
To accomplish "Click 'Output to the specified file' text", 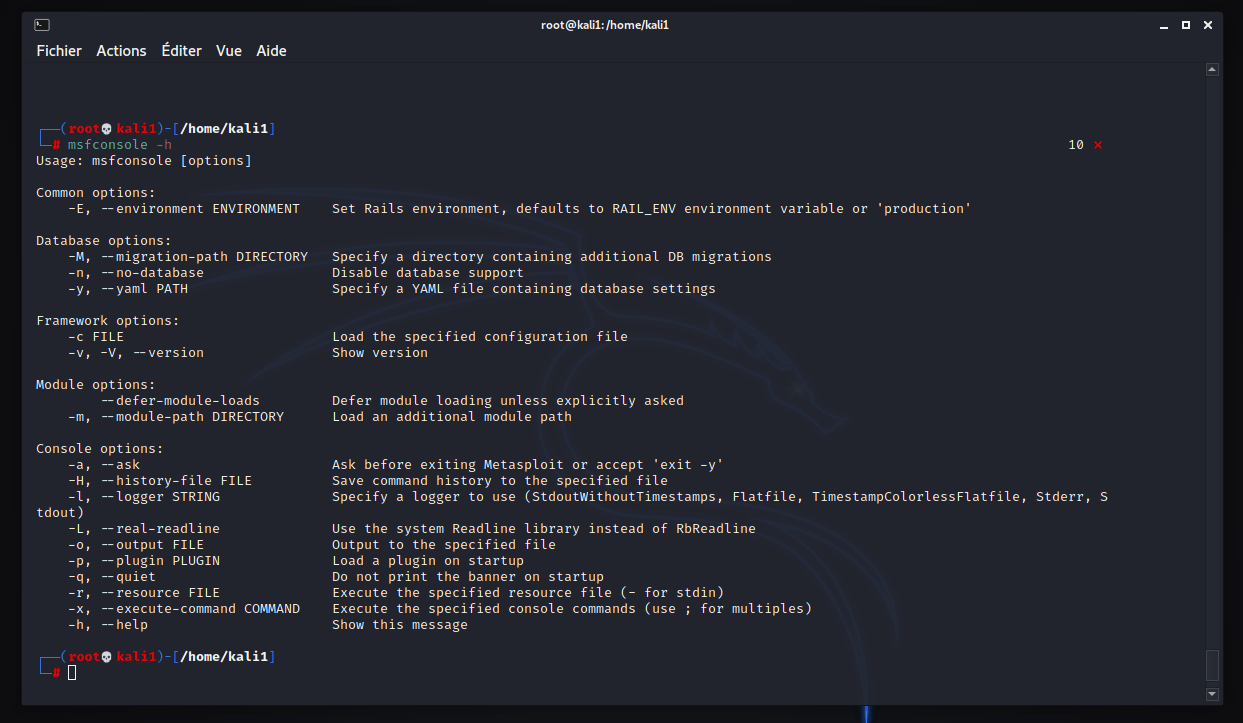I will tap(444, 545).
